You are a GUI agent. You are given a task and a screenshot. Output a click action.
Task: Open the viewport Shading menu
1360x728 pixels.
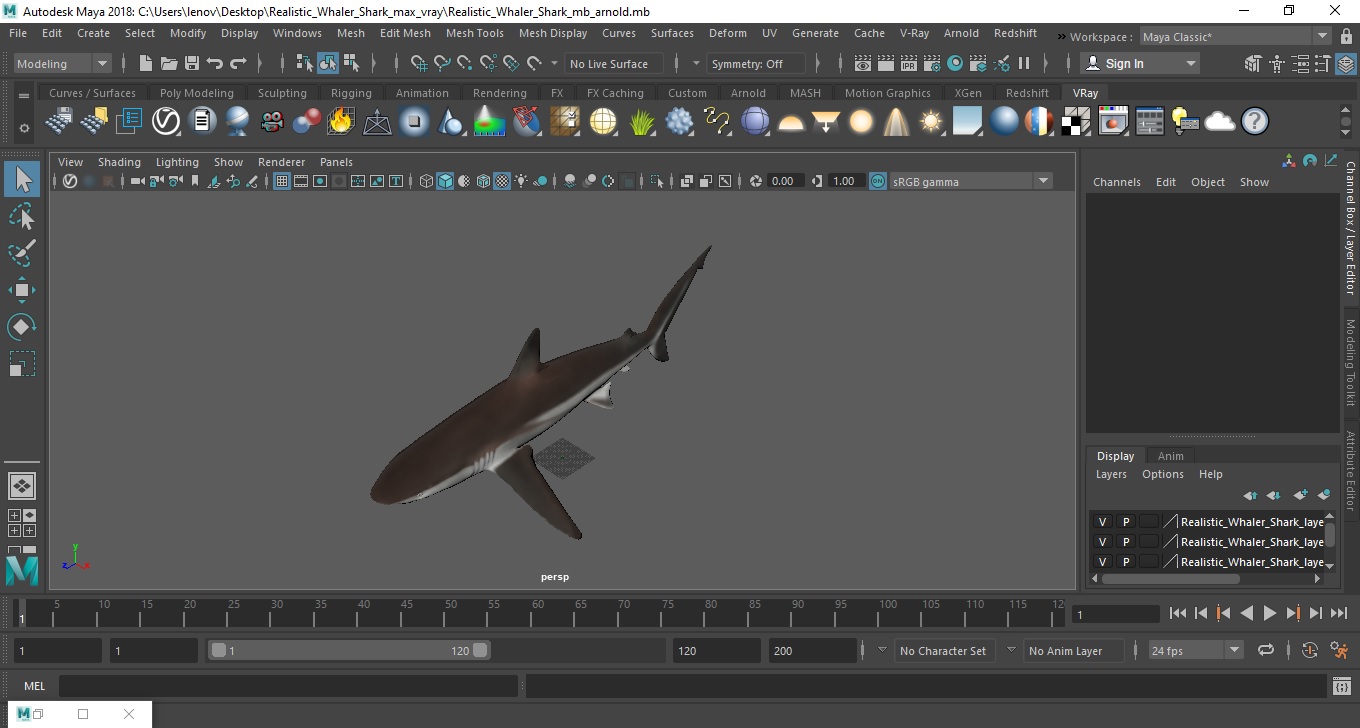[119, 162]
